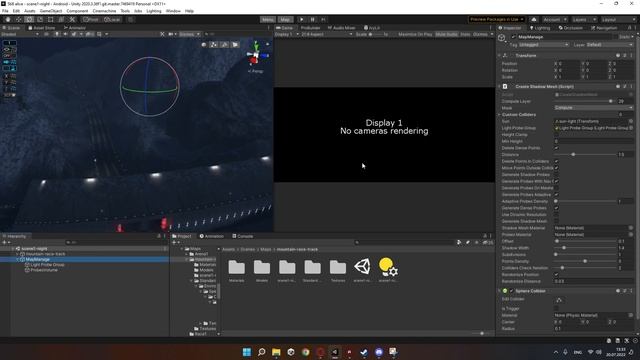This screenshot has height=360, width=640.
Task: Select the Rotate tool in toolbar
Action: (29, 20)
